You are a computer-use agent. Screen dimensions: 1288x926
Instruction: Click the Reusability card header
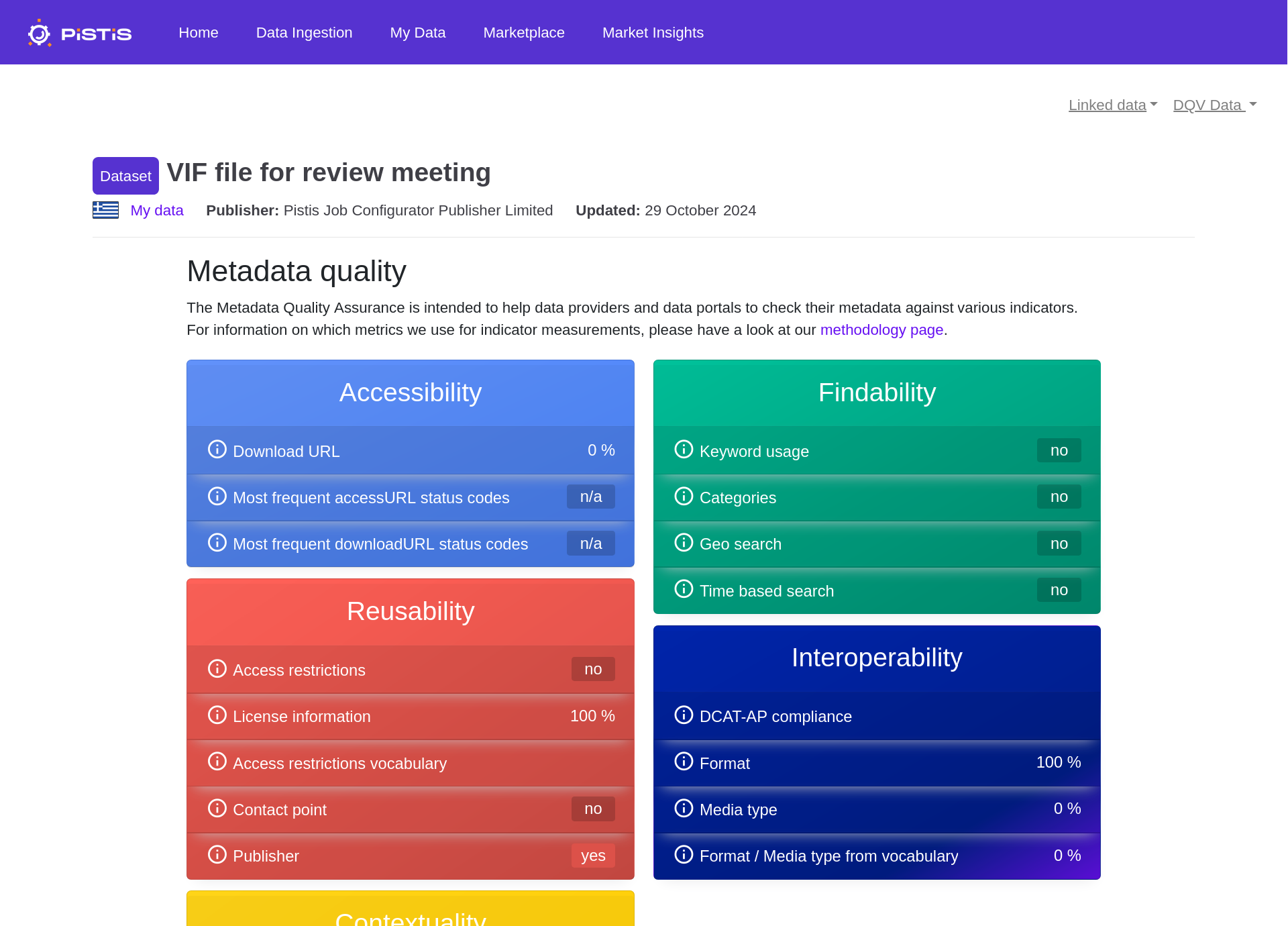click(411, 612)
